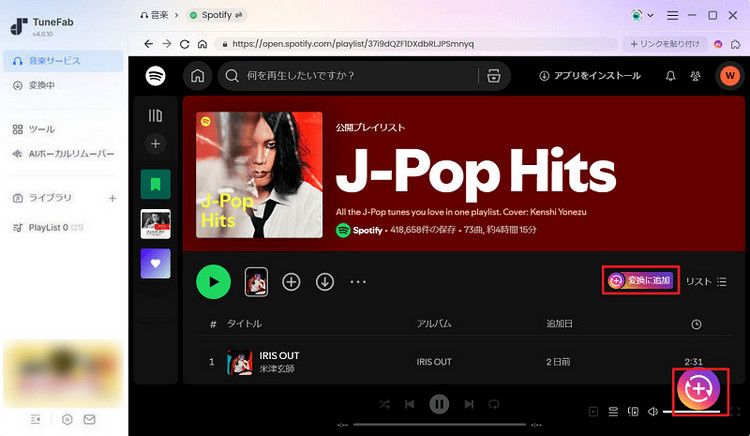750x436 pixels.
Task: Open the hamburger menu in the title bar
Action: [673, 15]
